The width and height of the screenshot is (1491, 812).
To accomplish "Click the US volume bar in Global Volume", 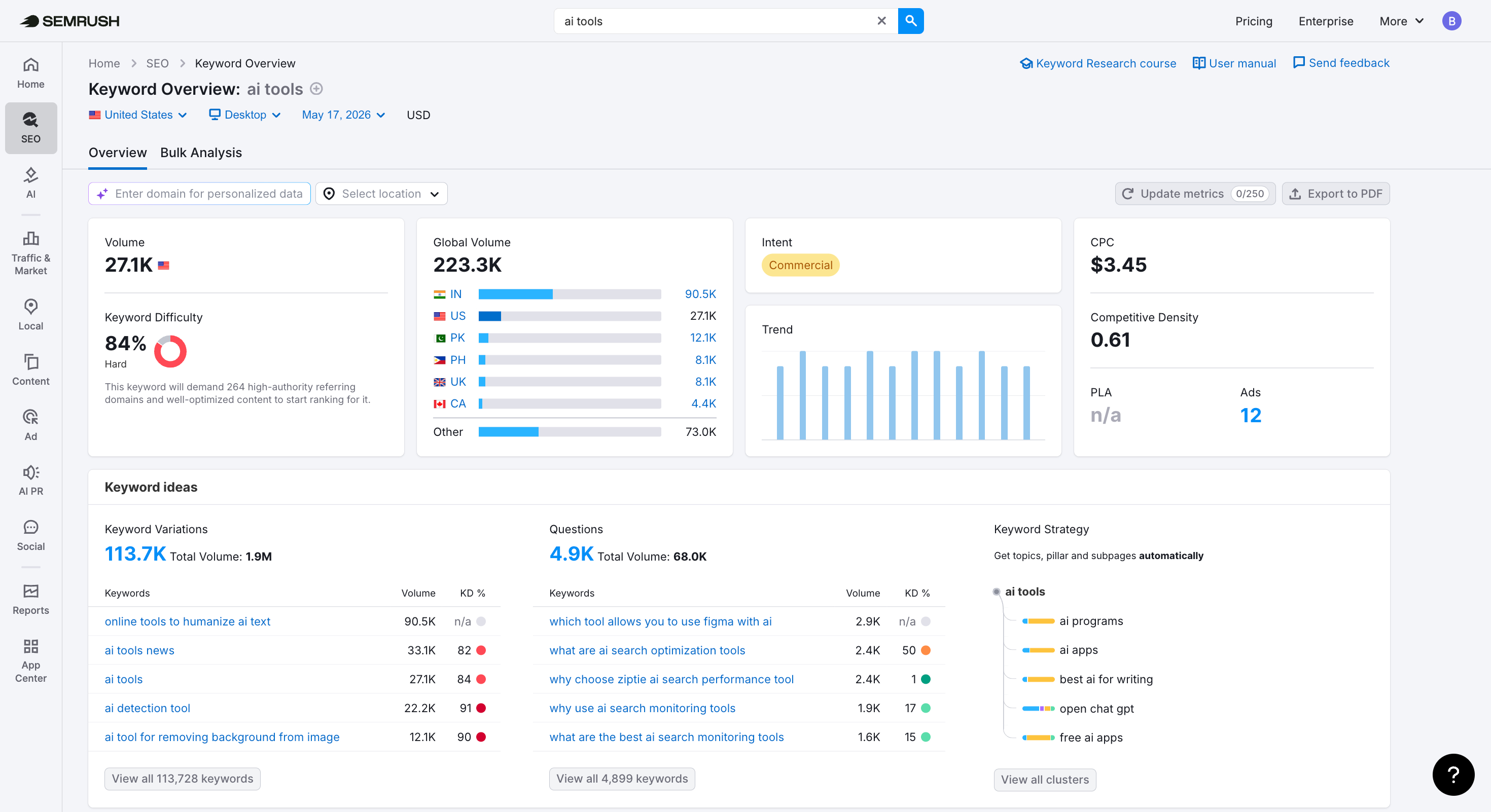I will (570, 316).
